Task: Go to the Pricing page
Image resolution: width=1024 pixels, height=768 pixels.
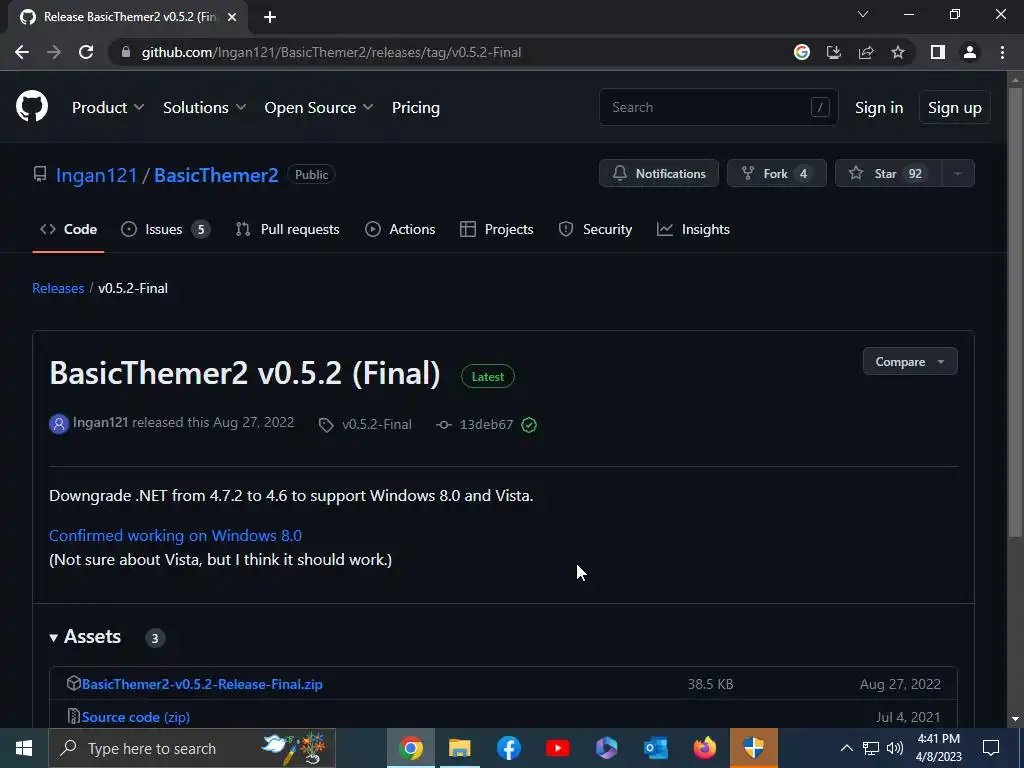Action: coord(415,107)
